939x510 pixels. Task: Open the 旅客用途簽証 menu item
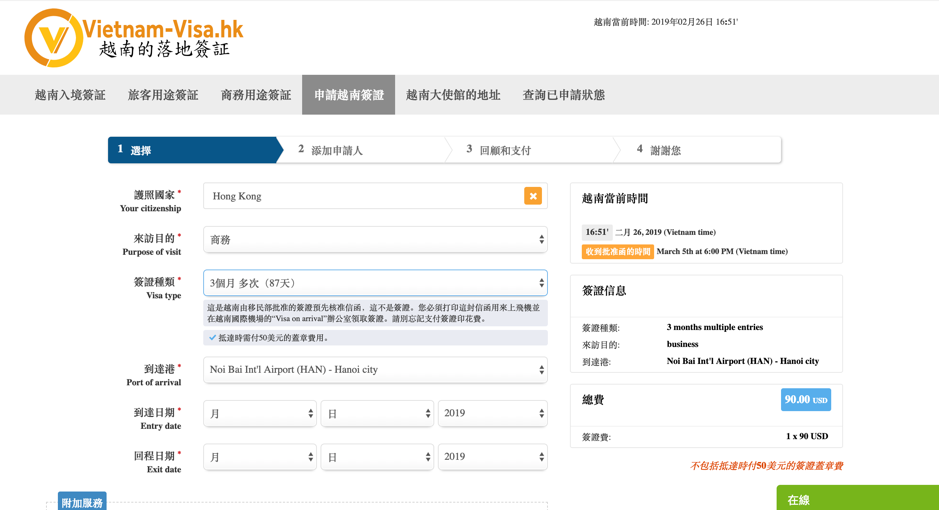[x=163, y=95]
